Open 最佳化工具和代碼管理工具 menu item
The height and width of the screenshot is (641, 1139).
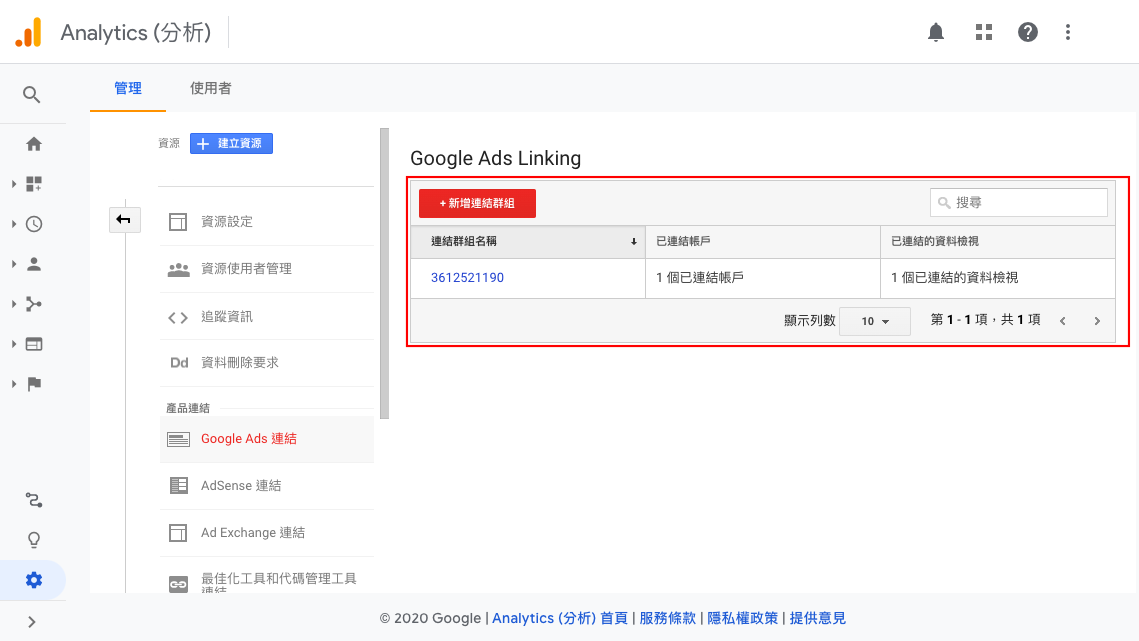(267, 579)
